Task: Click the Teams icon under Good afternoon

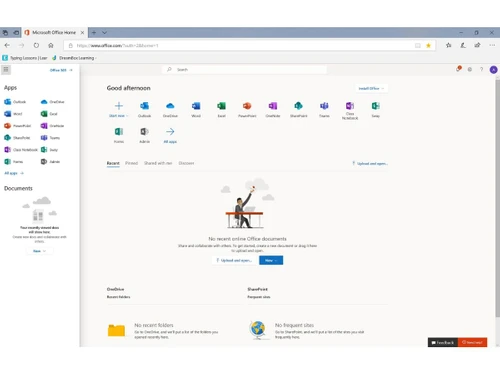Action: click(324, 106)
